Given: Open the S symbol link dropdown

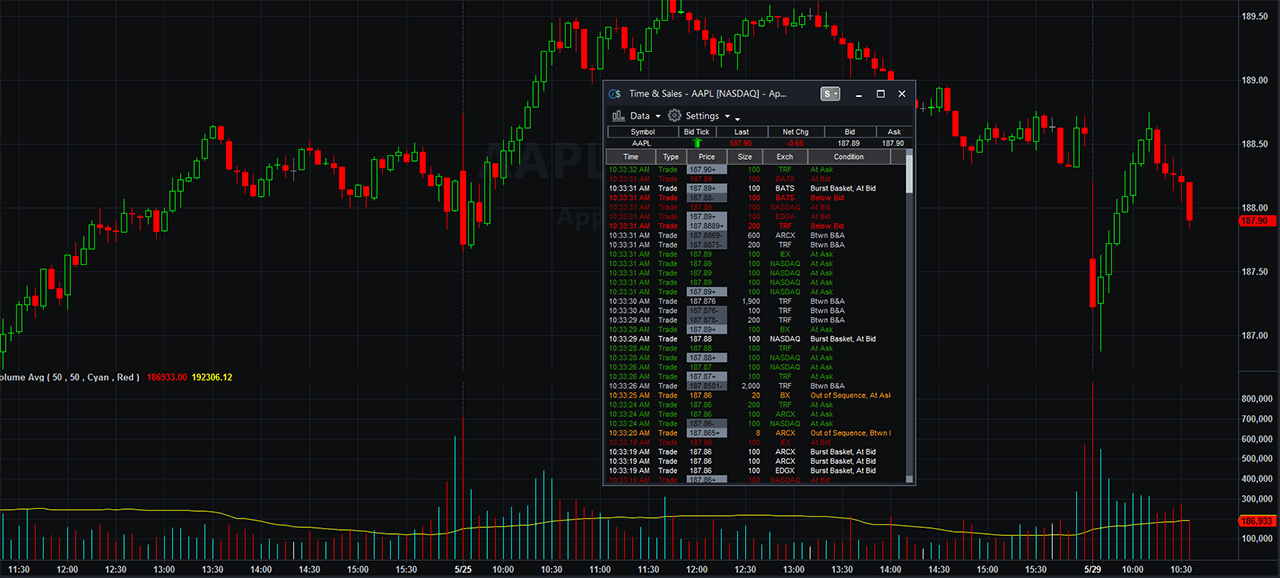Looking at the screenshot, I should [831, 93].
